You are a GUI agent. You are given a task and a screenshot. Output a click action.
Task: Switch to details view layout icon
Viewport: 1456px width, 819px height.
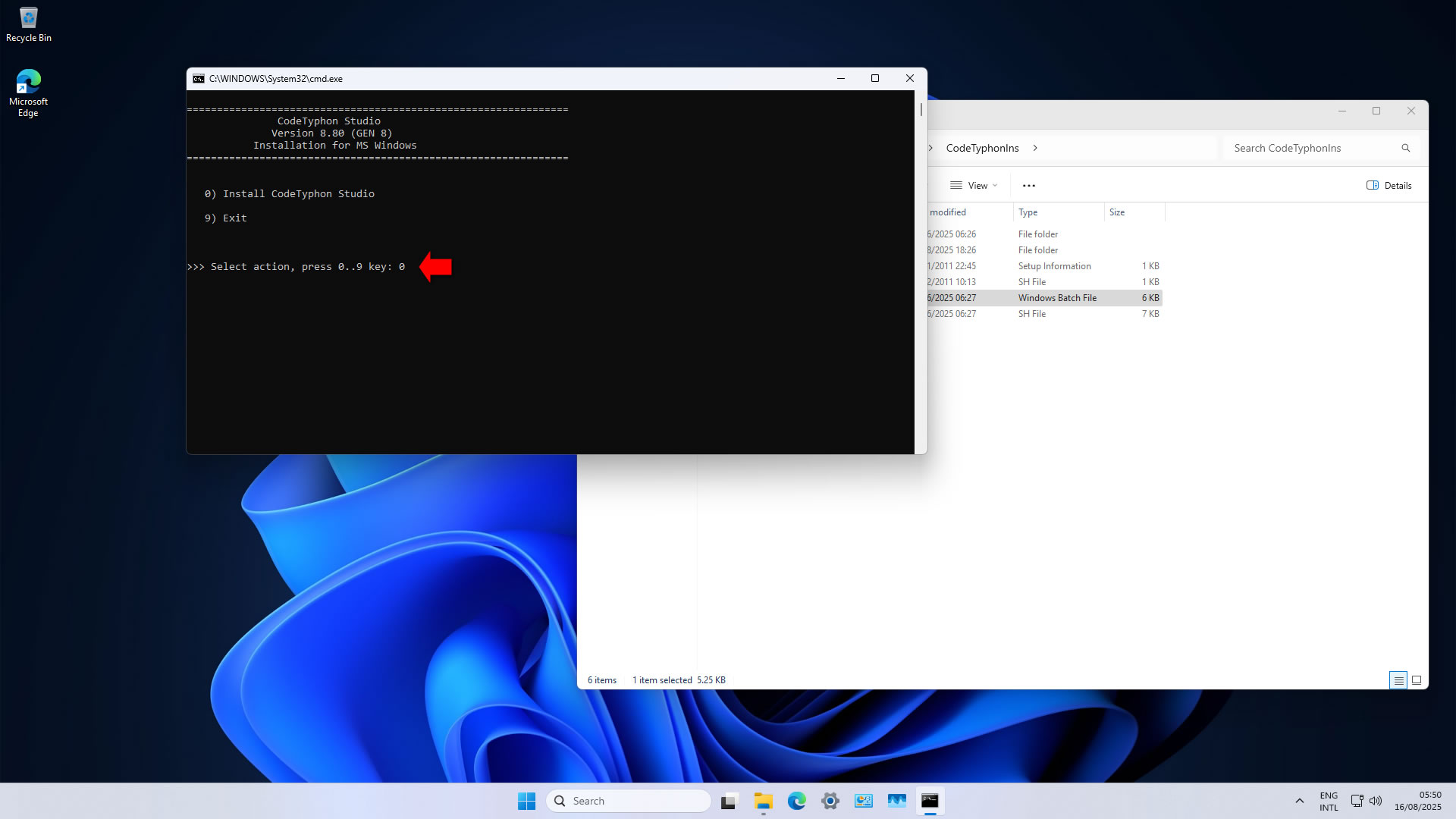tap(1398, 680)
